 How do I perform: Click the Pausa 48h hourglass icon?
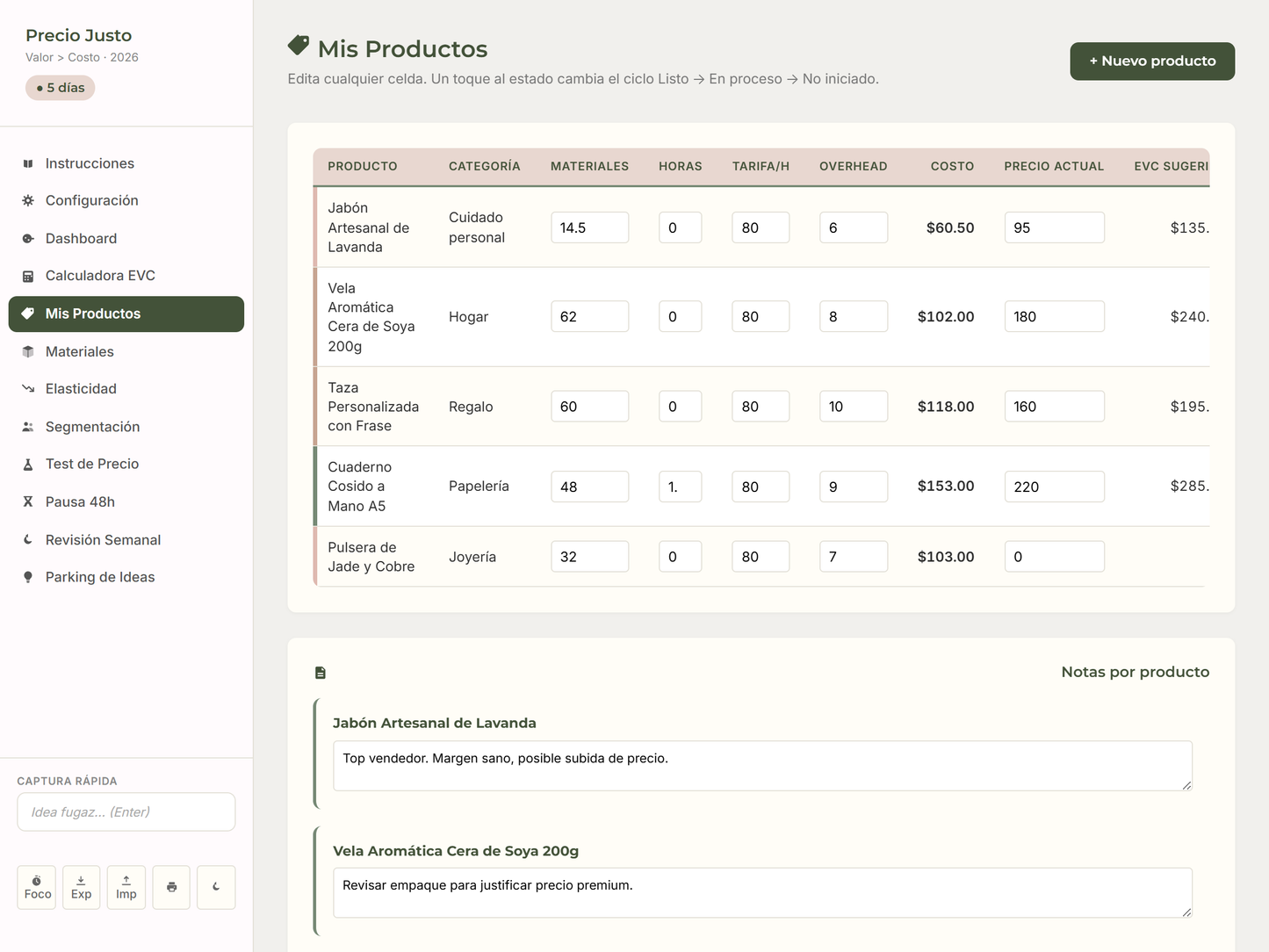[x=28, y=501]
